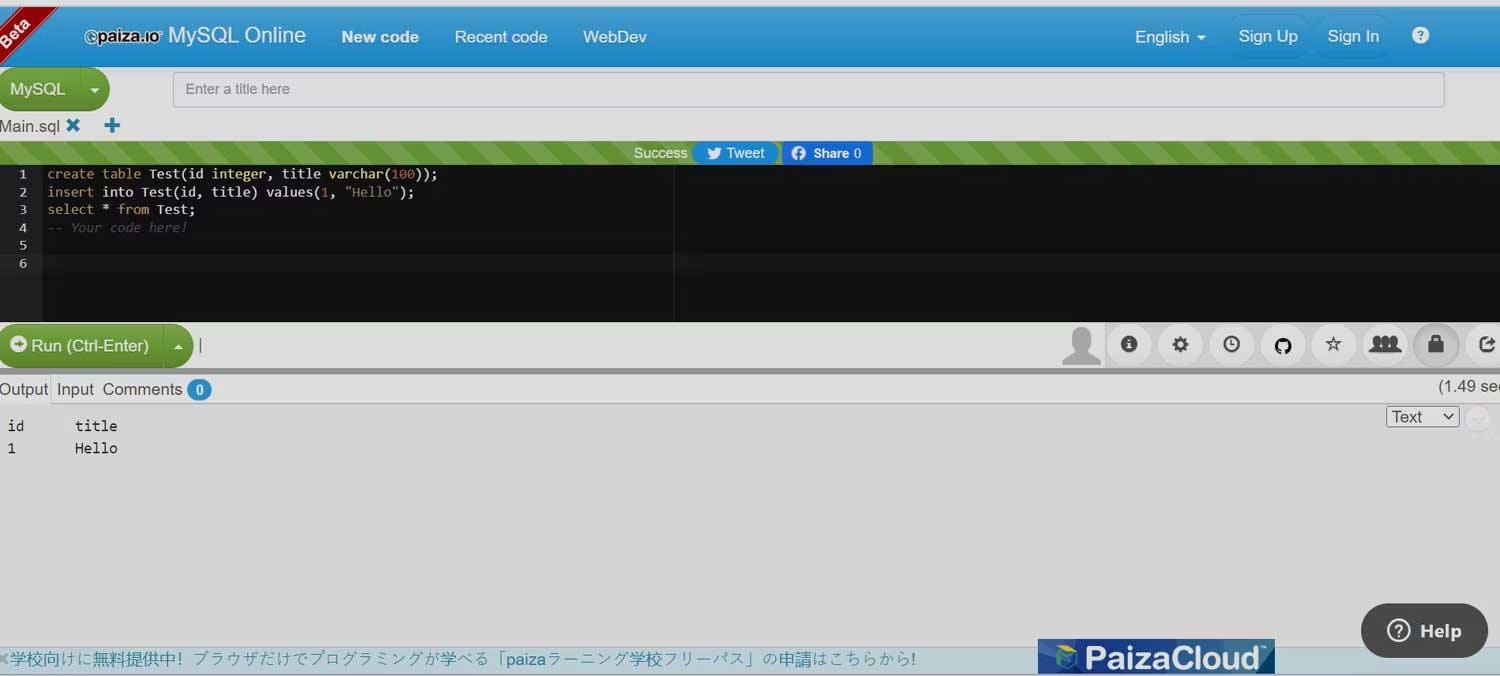Click the star favorite icon

click(1333, 345)
